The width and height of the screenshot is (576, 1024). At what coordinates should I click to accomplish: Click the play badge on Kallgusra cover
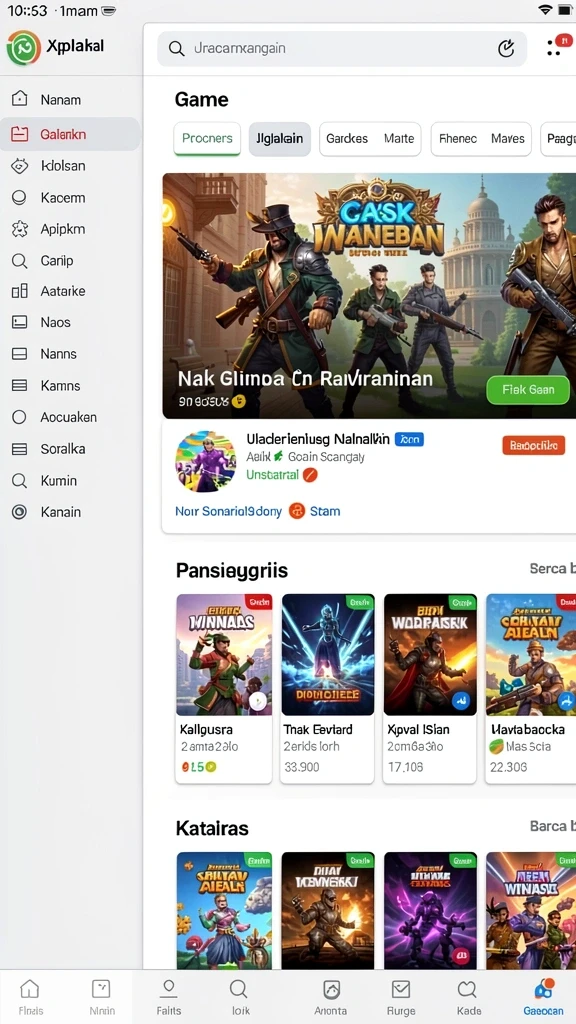(x=258, y=701)
